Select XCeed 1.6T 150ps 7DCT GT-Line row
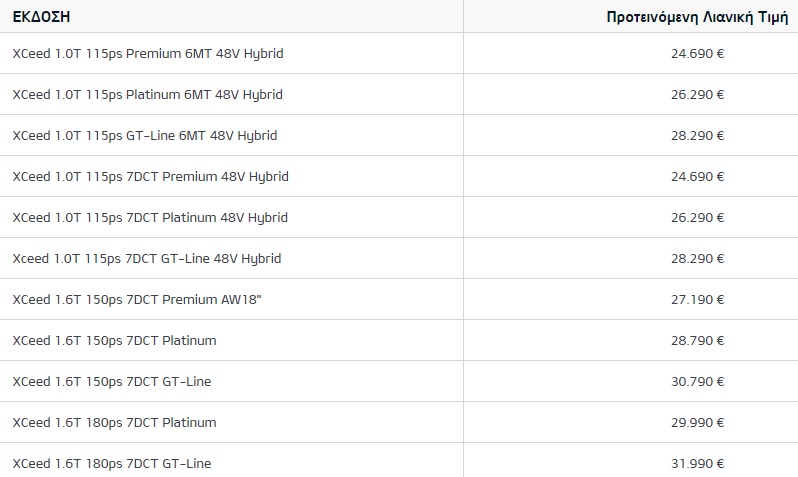798x477 pixels. click(111, 381)
